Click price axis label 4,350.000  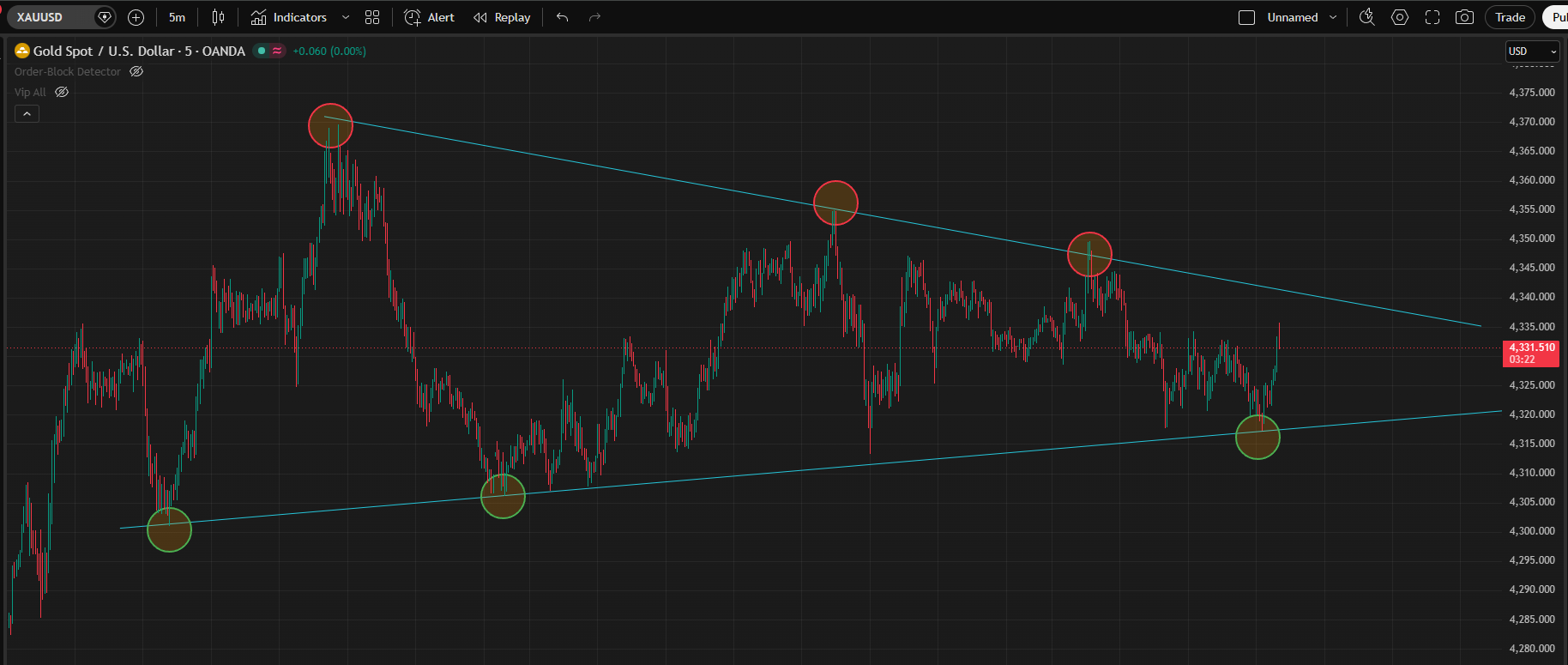click(1531, 239)
